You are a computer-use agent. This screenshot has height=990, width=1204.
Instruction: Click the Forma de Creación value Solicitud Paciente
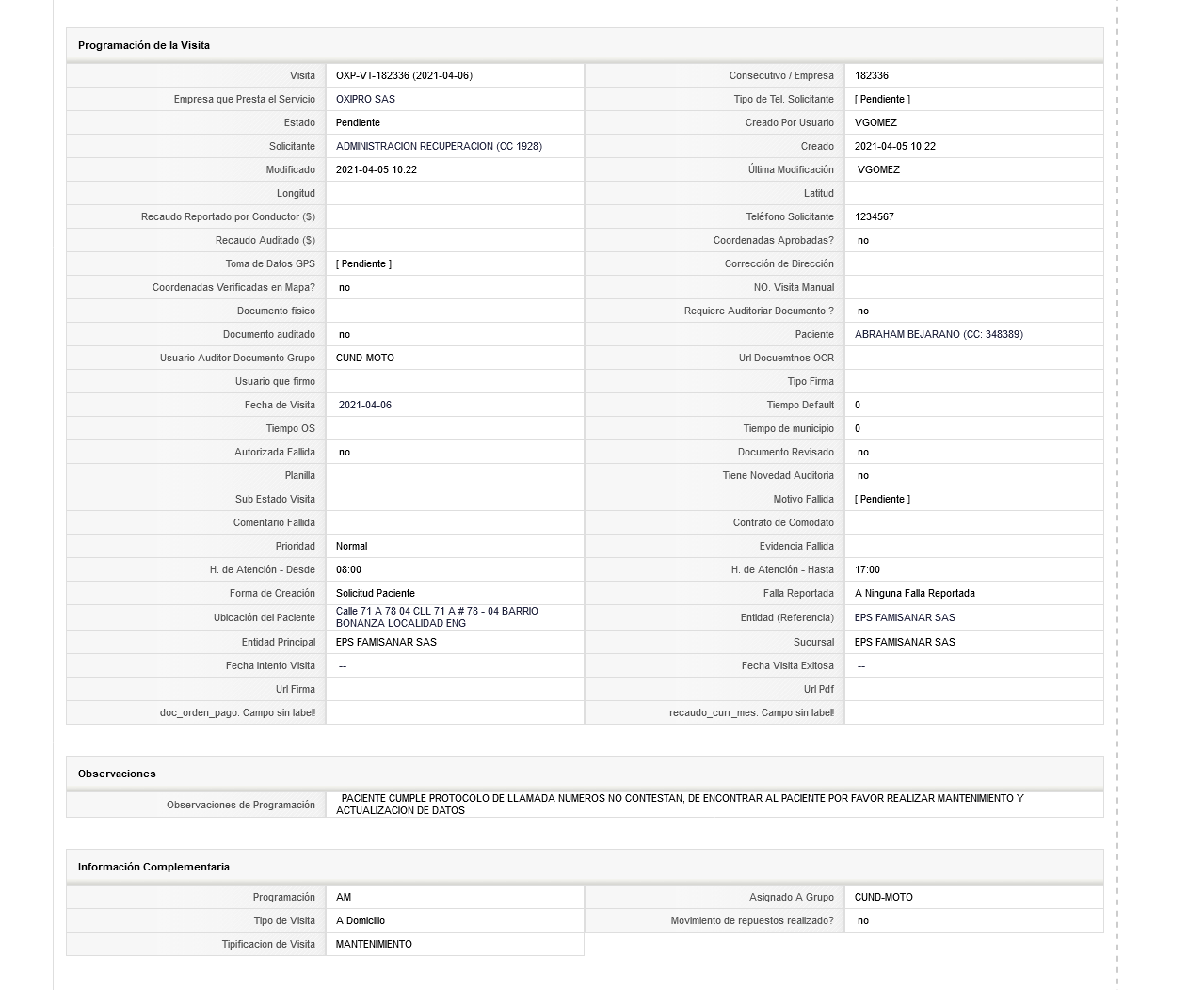376,593
